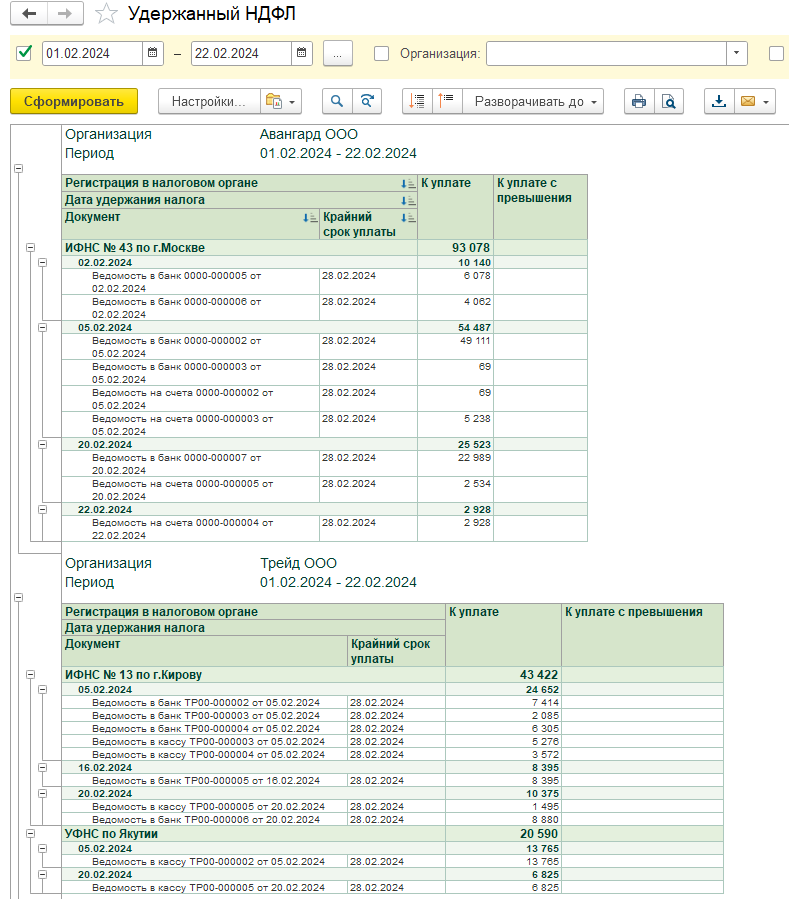This screenshot has height=899, width=789.
Task: Collapse the Авангард ООО organization section
Action: 18,169
